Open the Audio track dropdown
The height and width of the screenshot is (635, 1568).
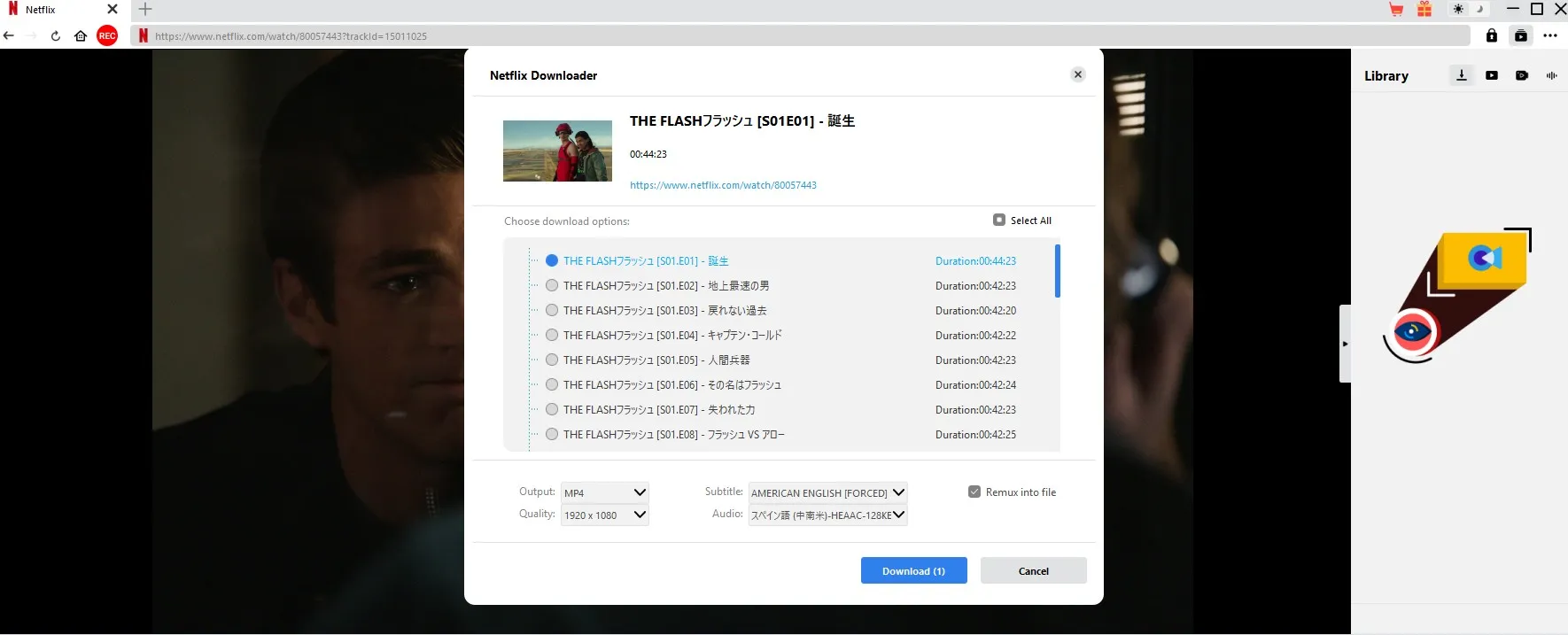tap(828, 515)
